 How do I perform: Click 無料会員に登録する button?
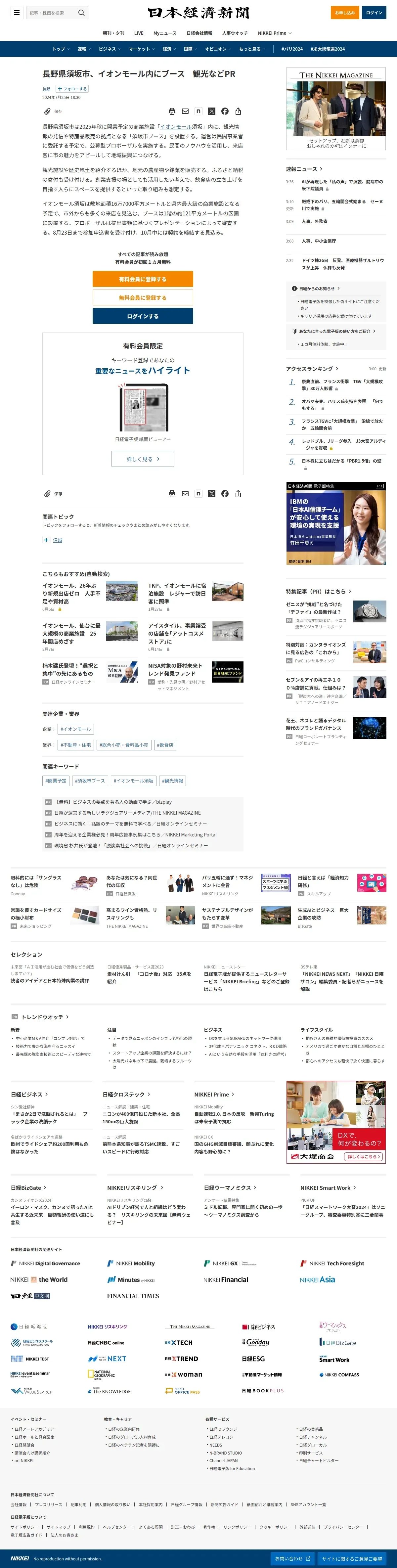tap(143, 298)
